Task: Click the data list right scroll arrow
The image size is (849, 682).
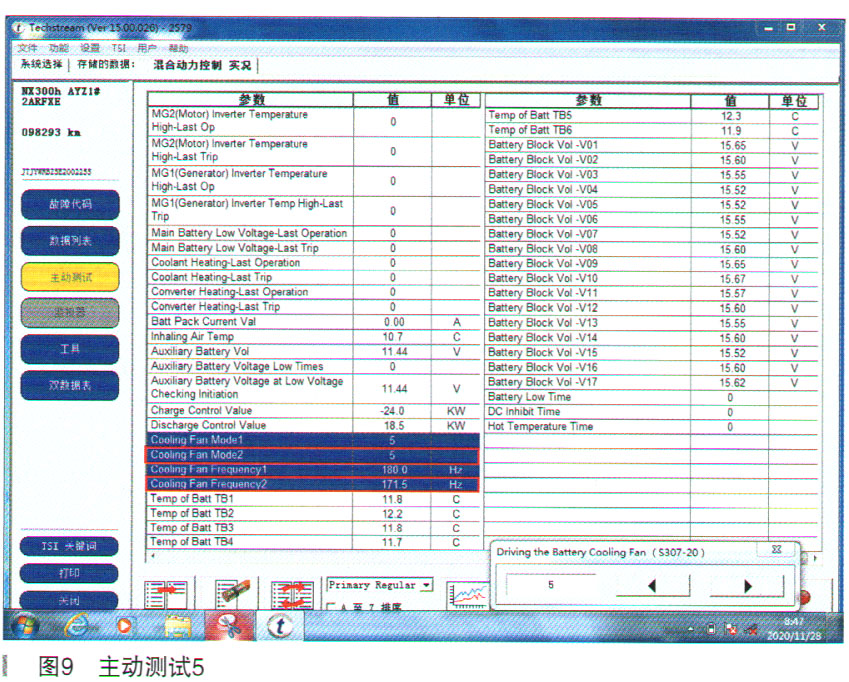Action: pyautogui.click(x=815, y=558)
